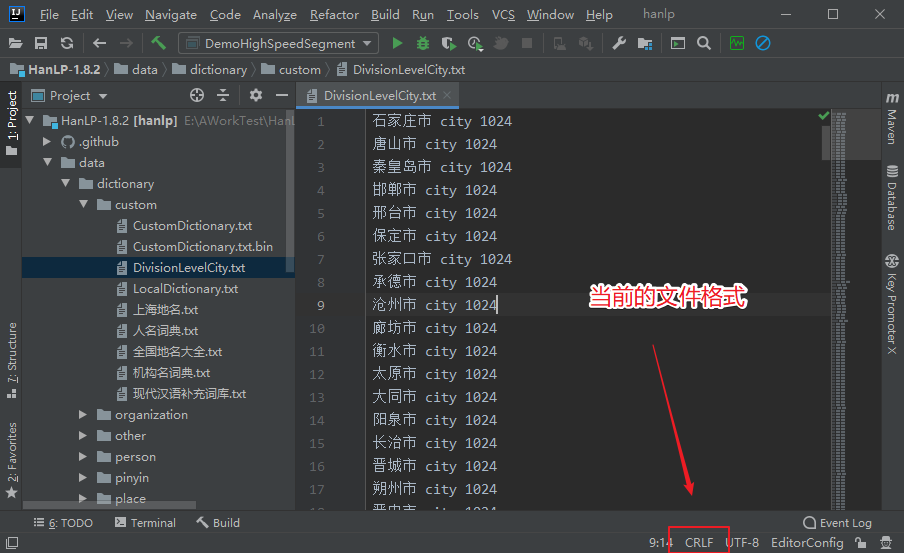Open the DemoHighSpeedSegment run configuration dropdown
This screenshot has height=553, width=904.
point(278,43)
